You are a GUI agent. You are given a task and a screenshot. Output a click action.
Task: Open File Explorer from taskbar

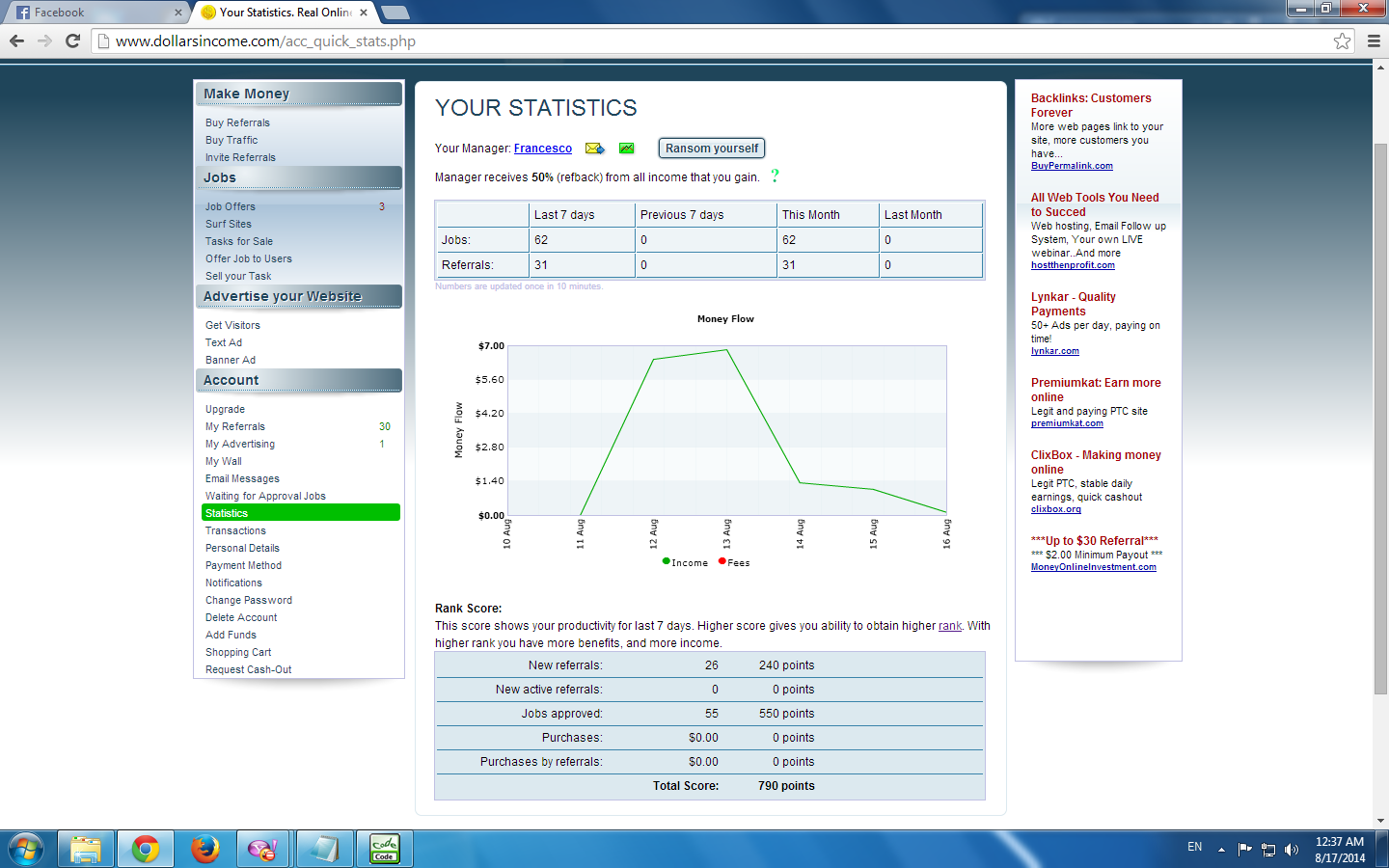86,849
